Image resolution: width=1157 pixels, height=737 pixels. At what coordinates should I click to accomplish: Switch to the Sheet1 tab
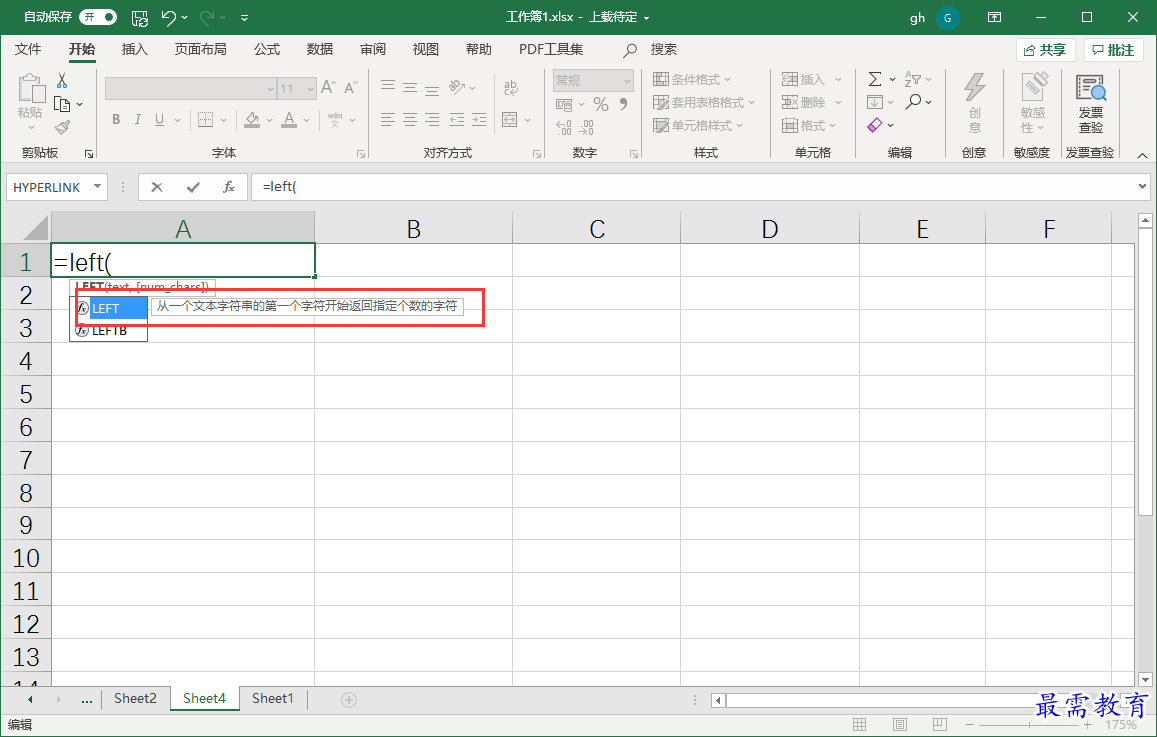click(272, 699)
